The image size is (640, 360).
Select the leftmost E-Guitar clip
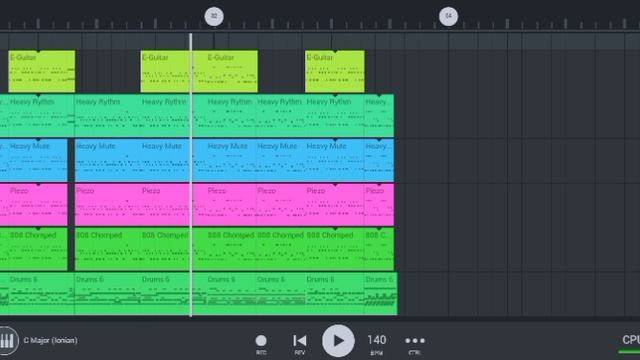pyautogui.click(x=42, y=71)
